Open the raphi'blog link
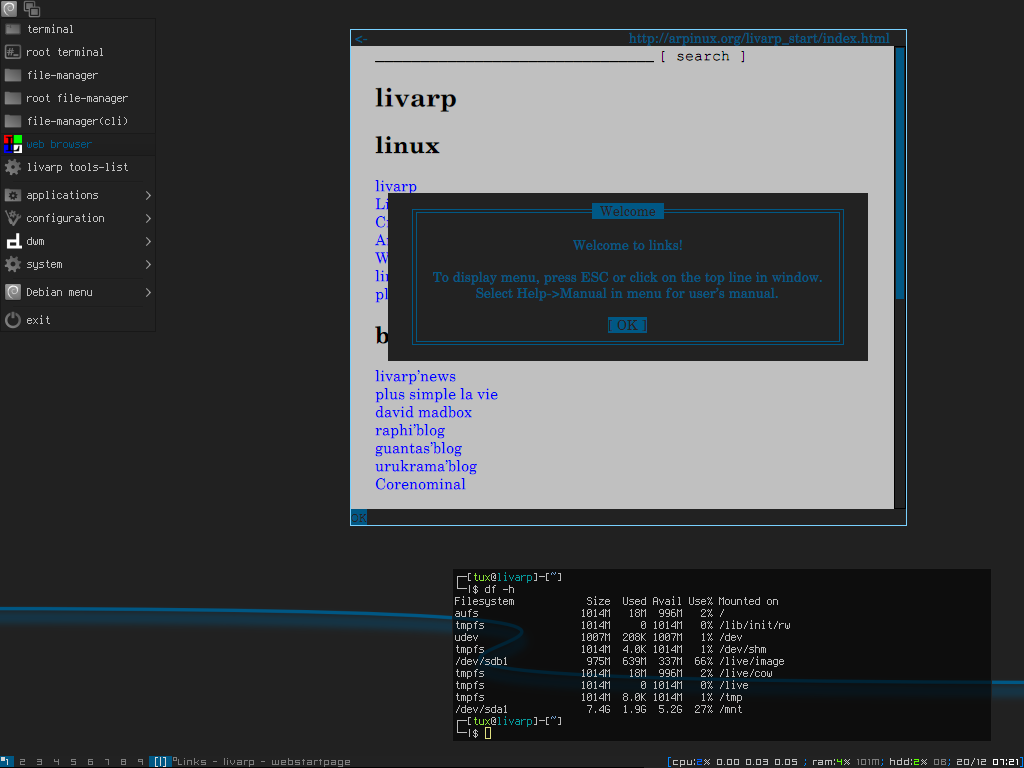This screenshot has width=1024, height=768. [410, 430]
